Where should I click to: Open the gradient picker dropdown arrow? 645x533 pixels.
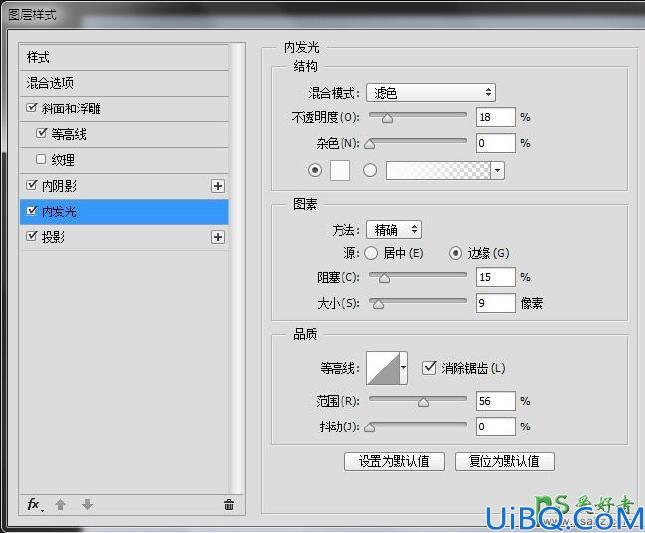pyautogui.click(x=497, y=170)
